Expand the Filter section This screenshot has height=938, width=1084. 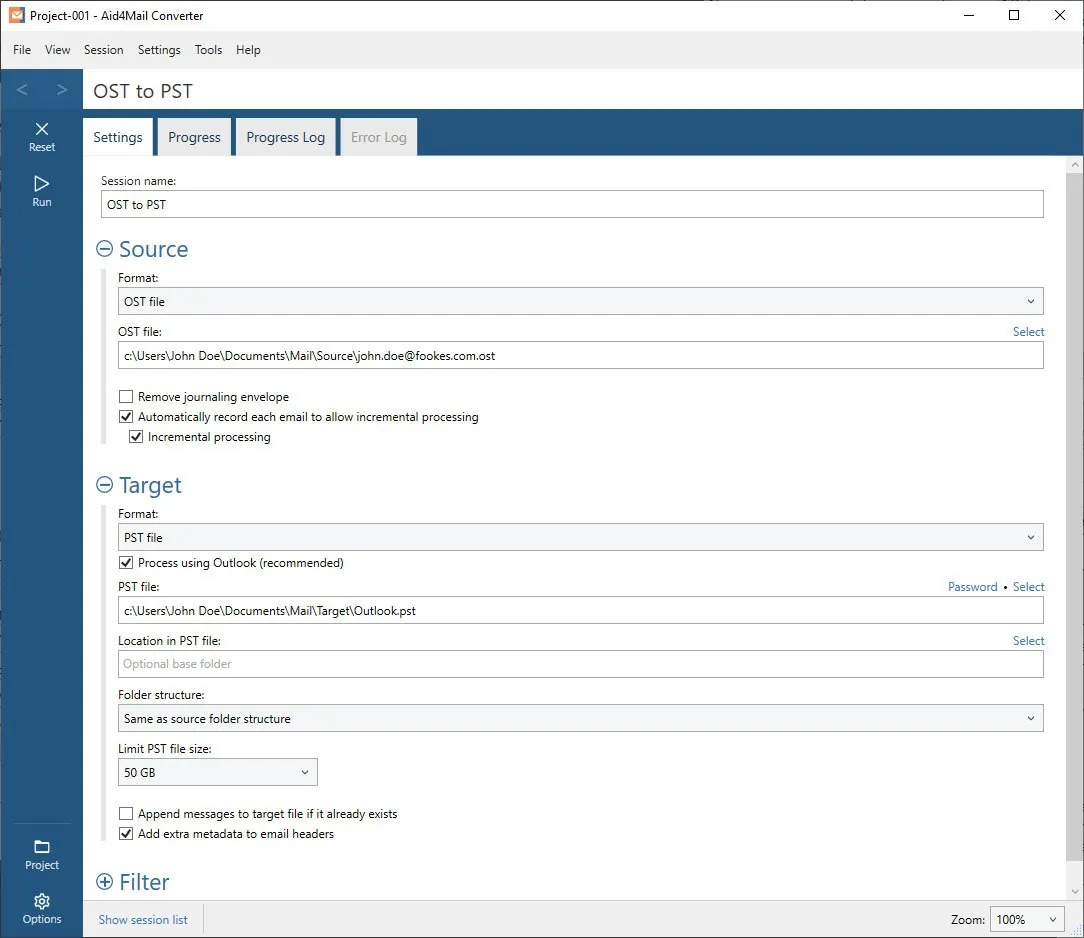pyautogui.click(x=104, y=881)
